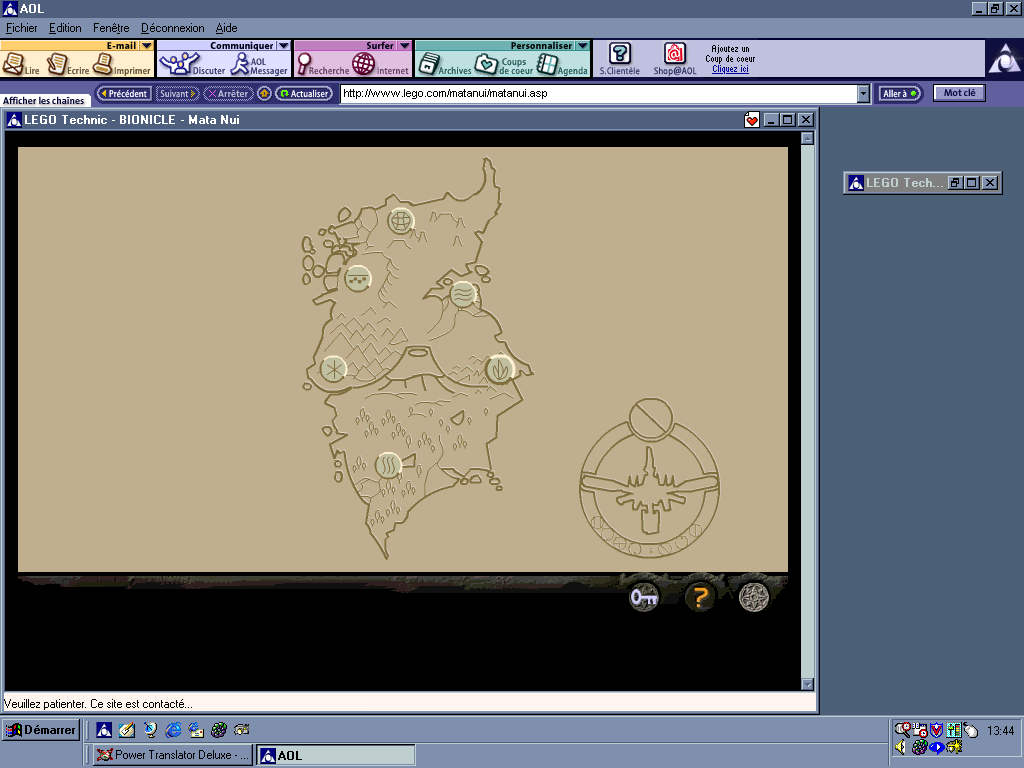The width and height of the screenshot is (1024, 768).
Task: Click the Arrêter stop button
Action: tap(228, 93)
